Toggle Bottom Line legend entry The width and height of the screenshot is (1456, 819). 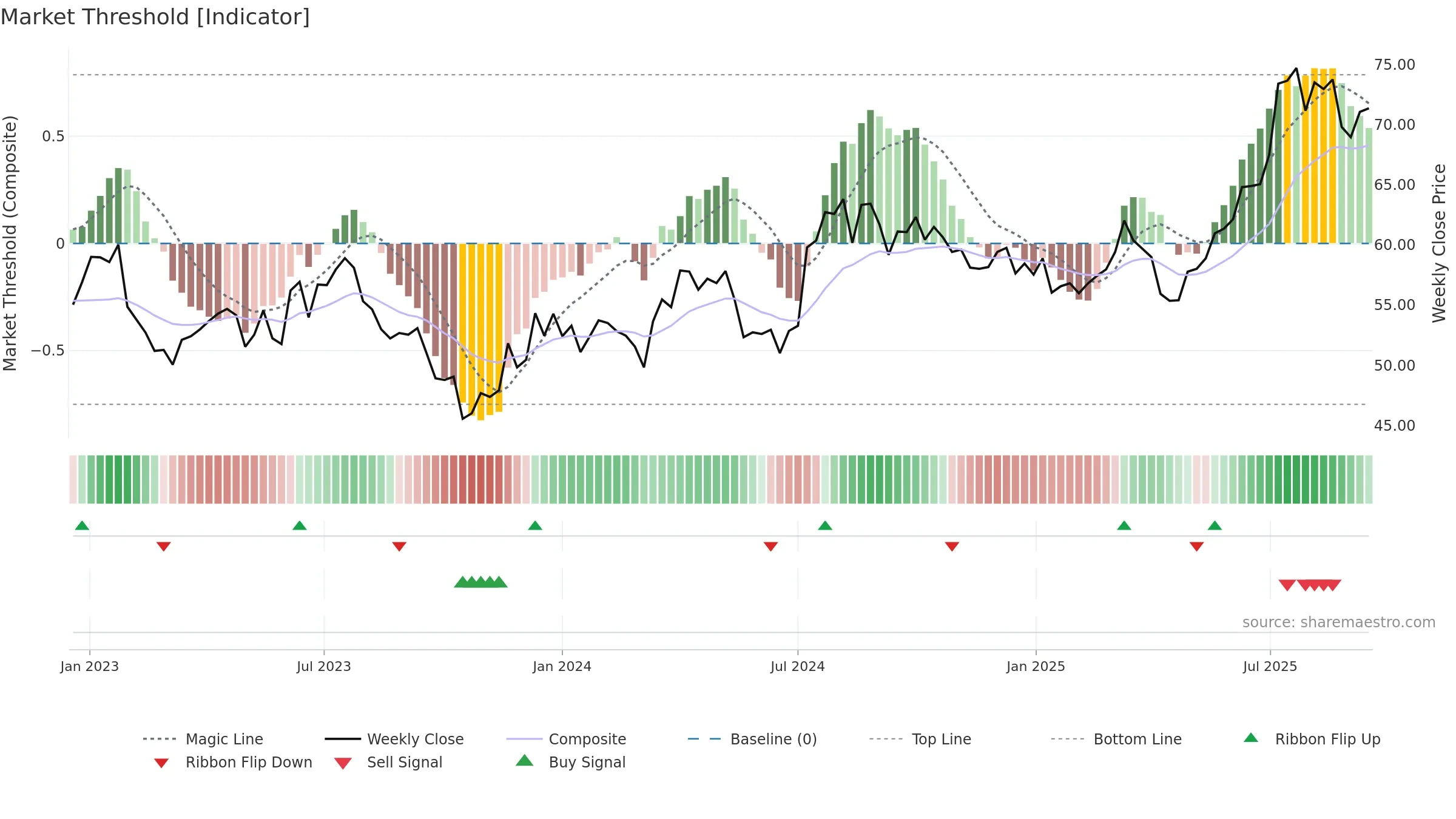(1116, 739)
